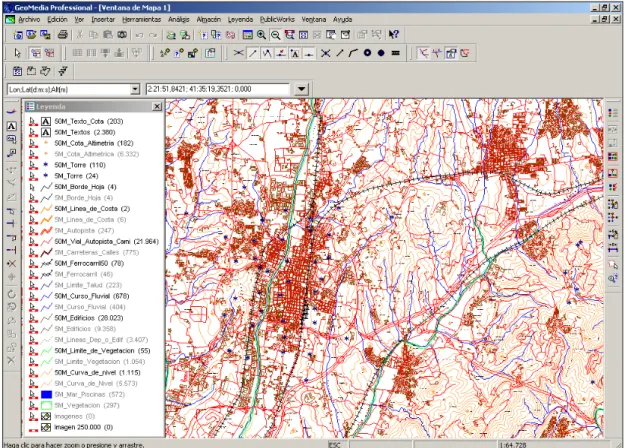Select legend entry 50M_Torre (110)
Screen dimensions: 628x448
point(80,165)
